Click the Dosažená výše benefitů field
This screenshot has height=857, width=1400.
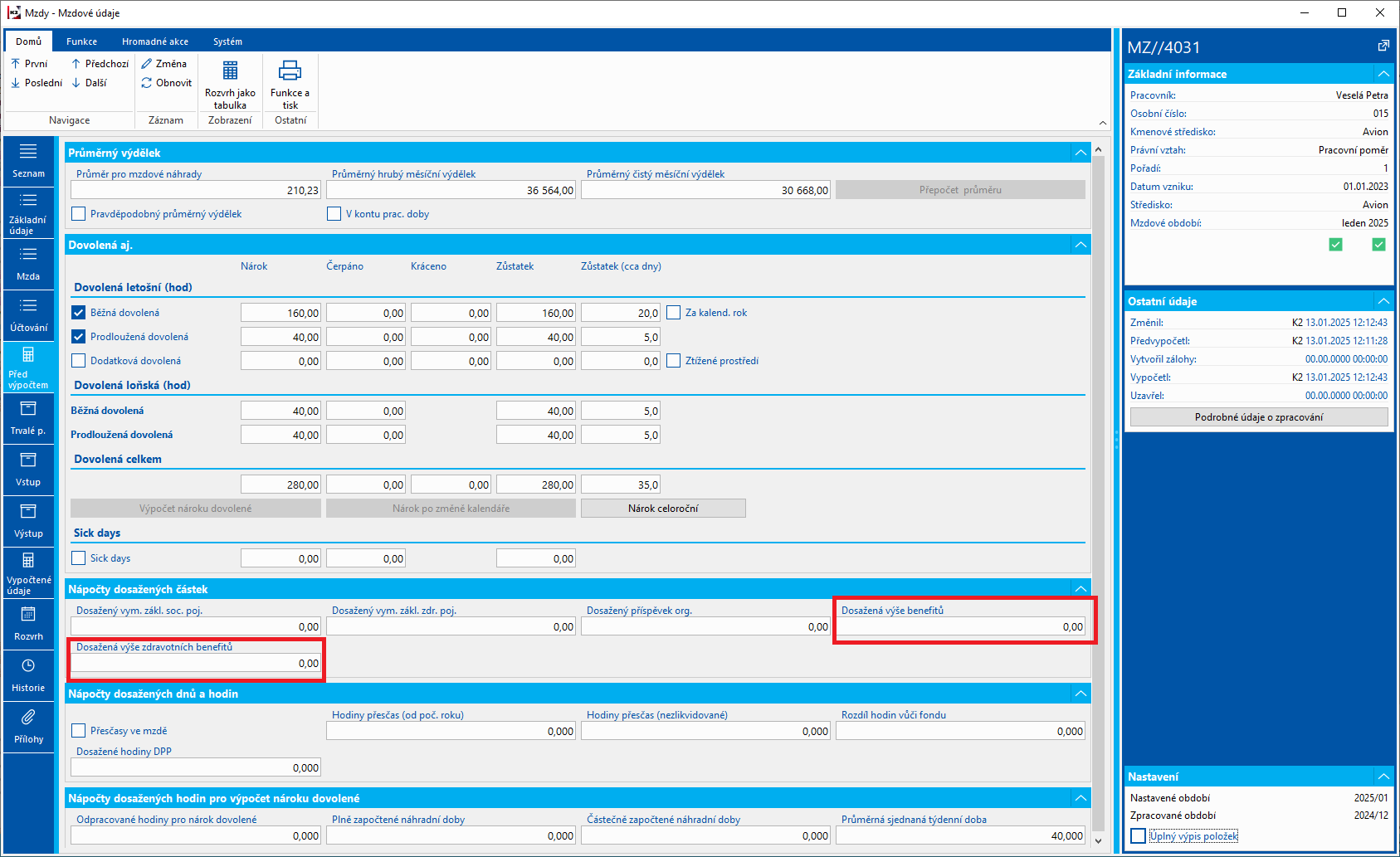coord(960,626)
